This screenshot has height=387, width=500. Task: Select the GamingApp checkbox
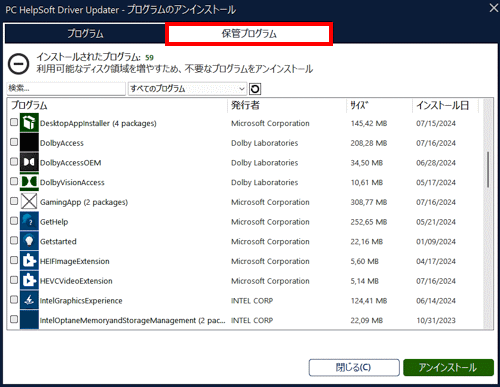14,201
